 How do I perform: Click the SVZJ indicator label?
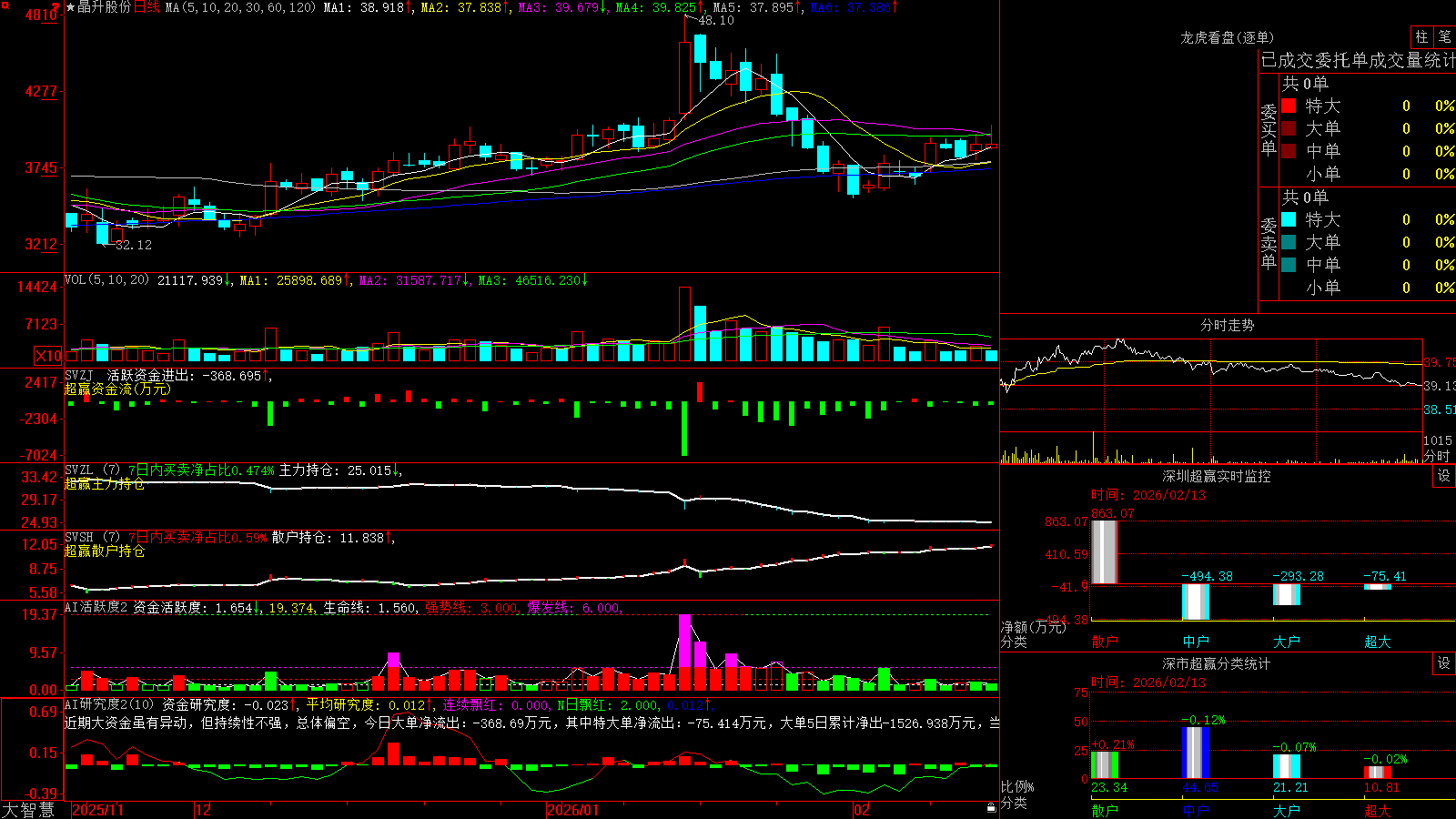click(79, 375)
